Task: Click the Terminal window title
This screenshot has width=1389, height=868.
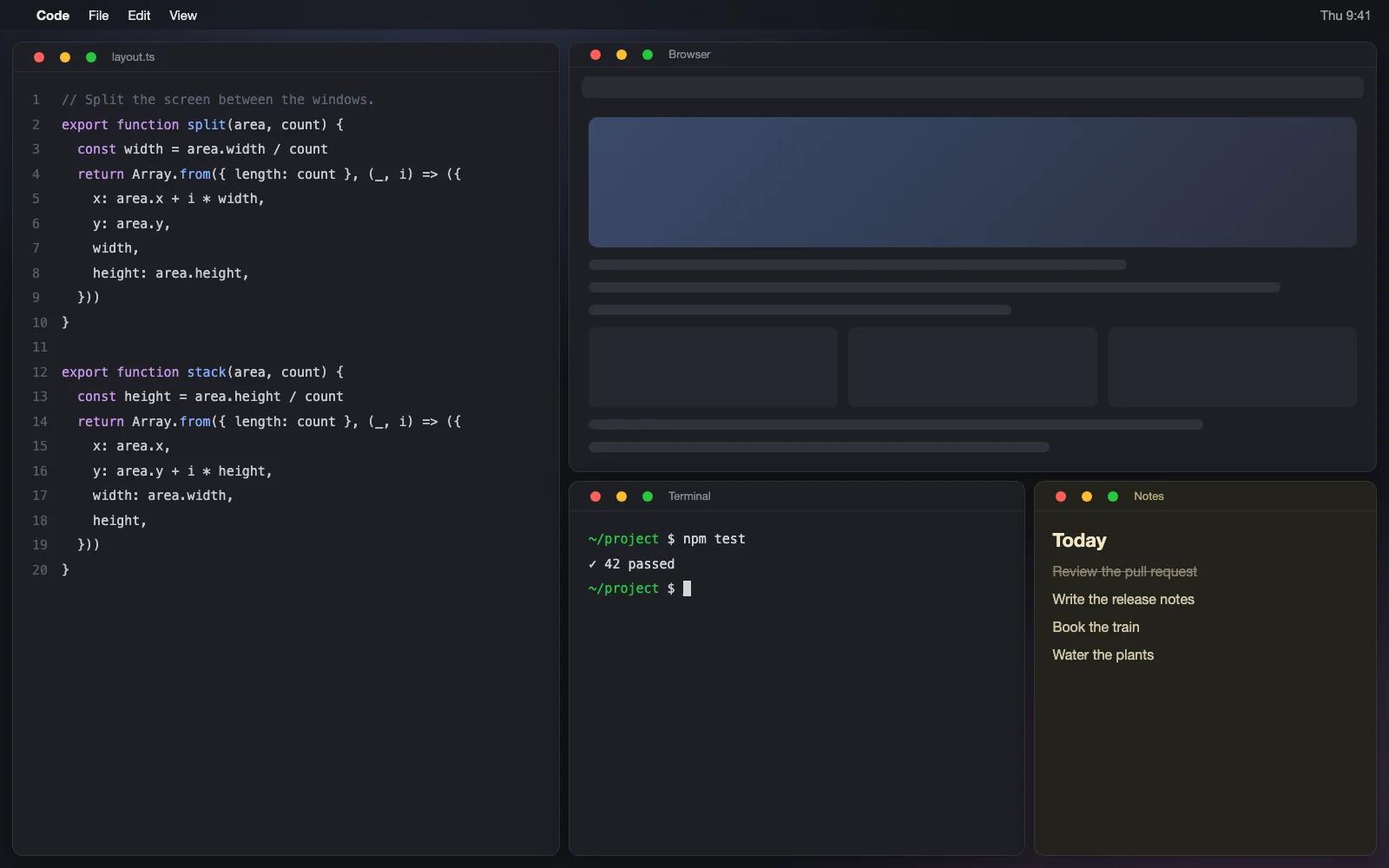Action: (689, 496)
